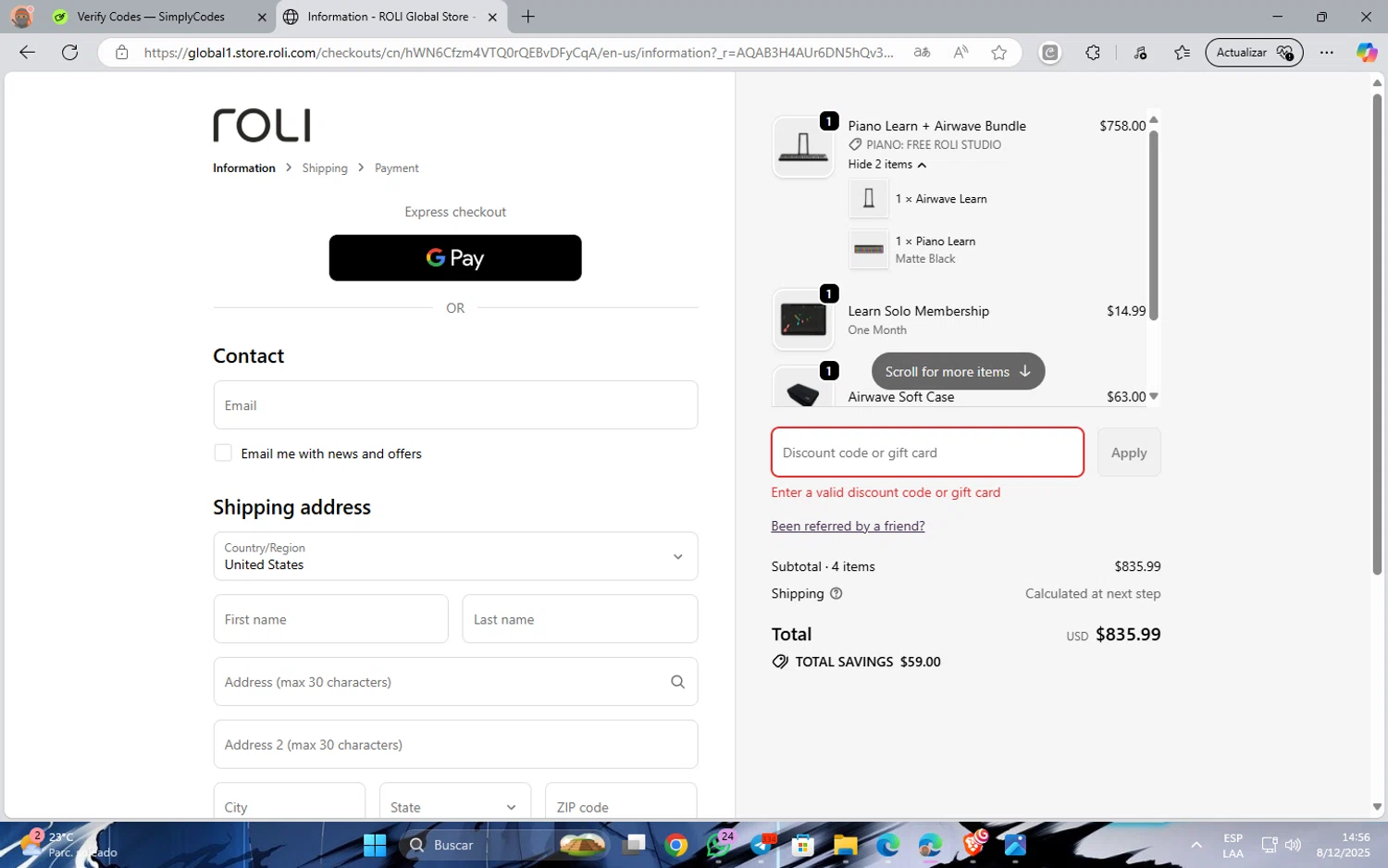Focus the Last name field

click(x=580, y=619)
